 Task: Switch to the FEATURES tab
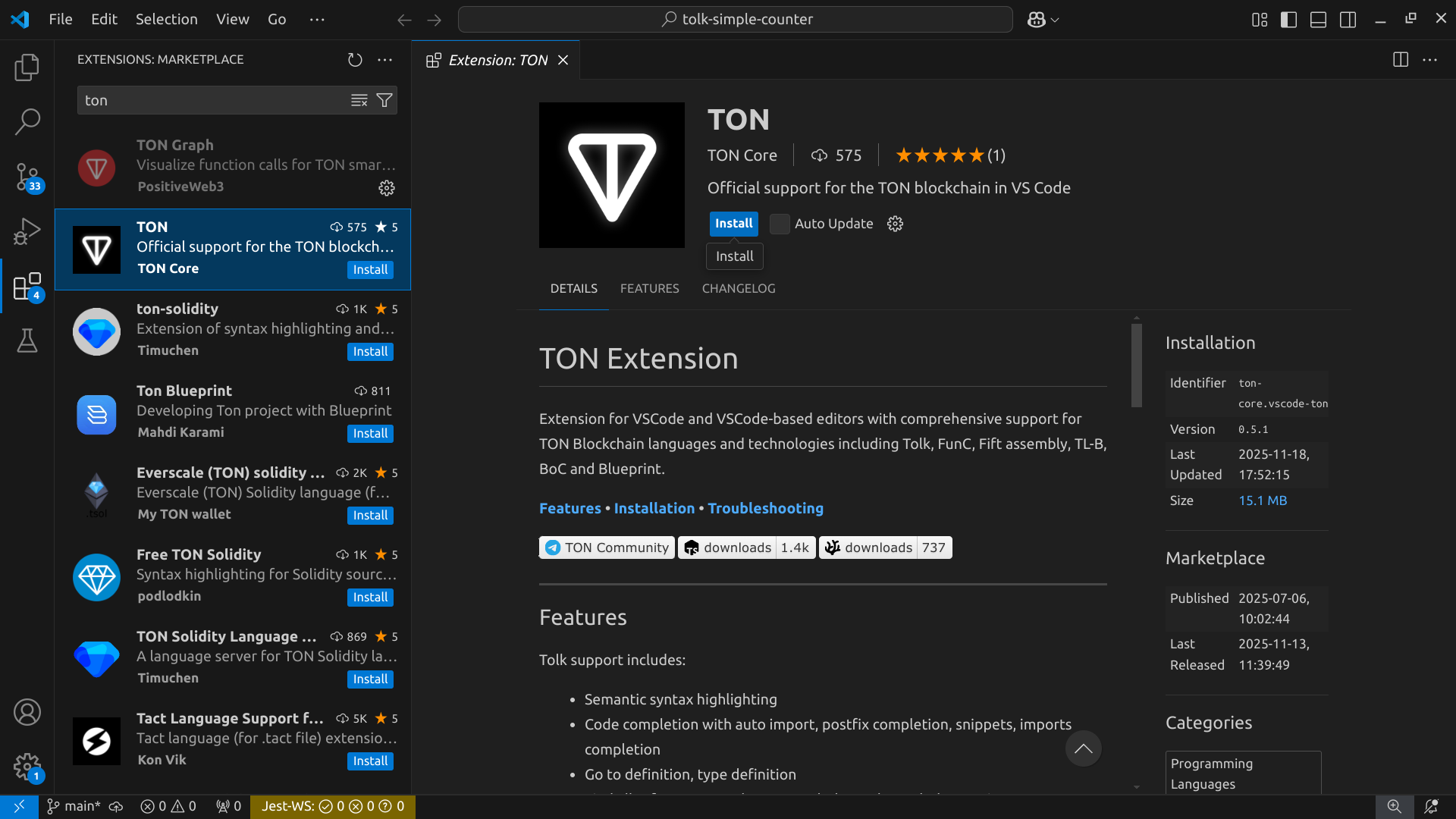point(649,288)
